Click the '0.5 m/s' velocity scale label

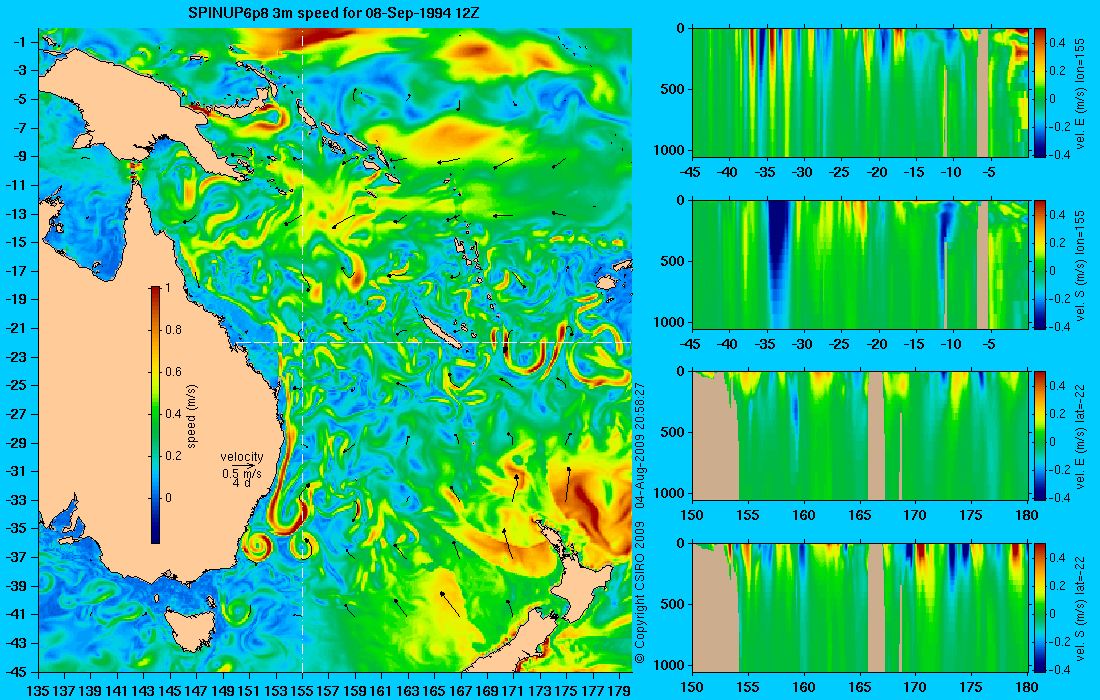pyautogui.click(x=241, y=474)
